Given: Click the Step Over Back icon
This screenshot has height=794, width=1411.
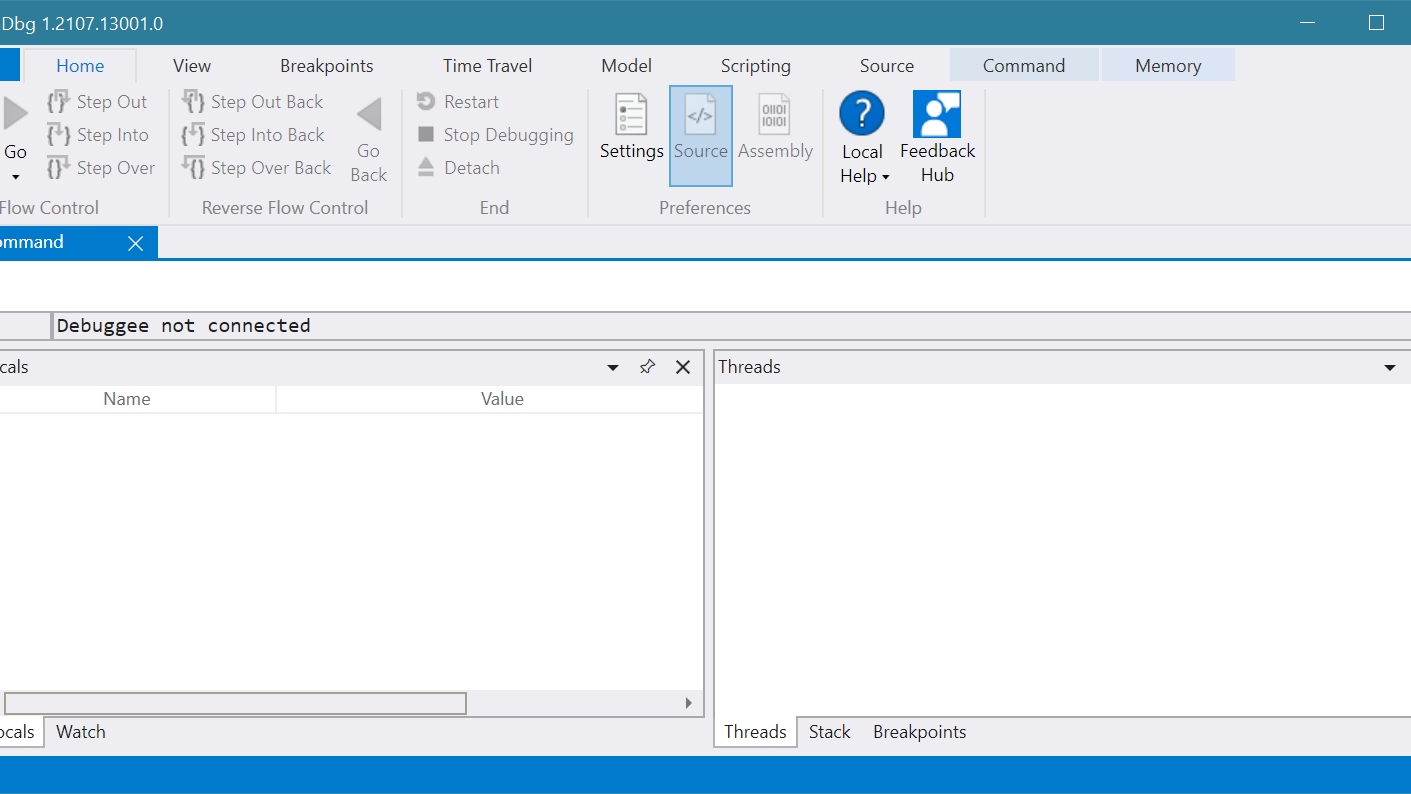Looking at the screenshot, I should 193,168.
